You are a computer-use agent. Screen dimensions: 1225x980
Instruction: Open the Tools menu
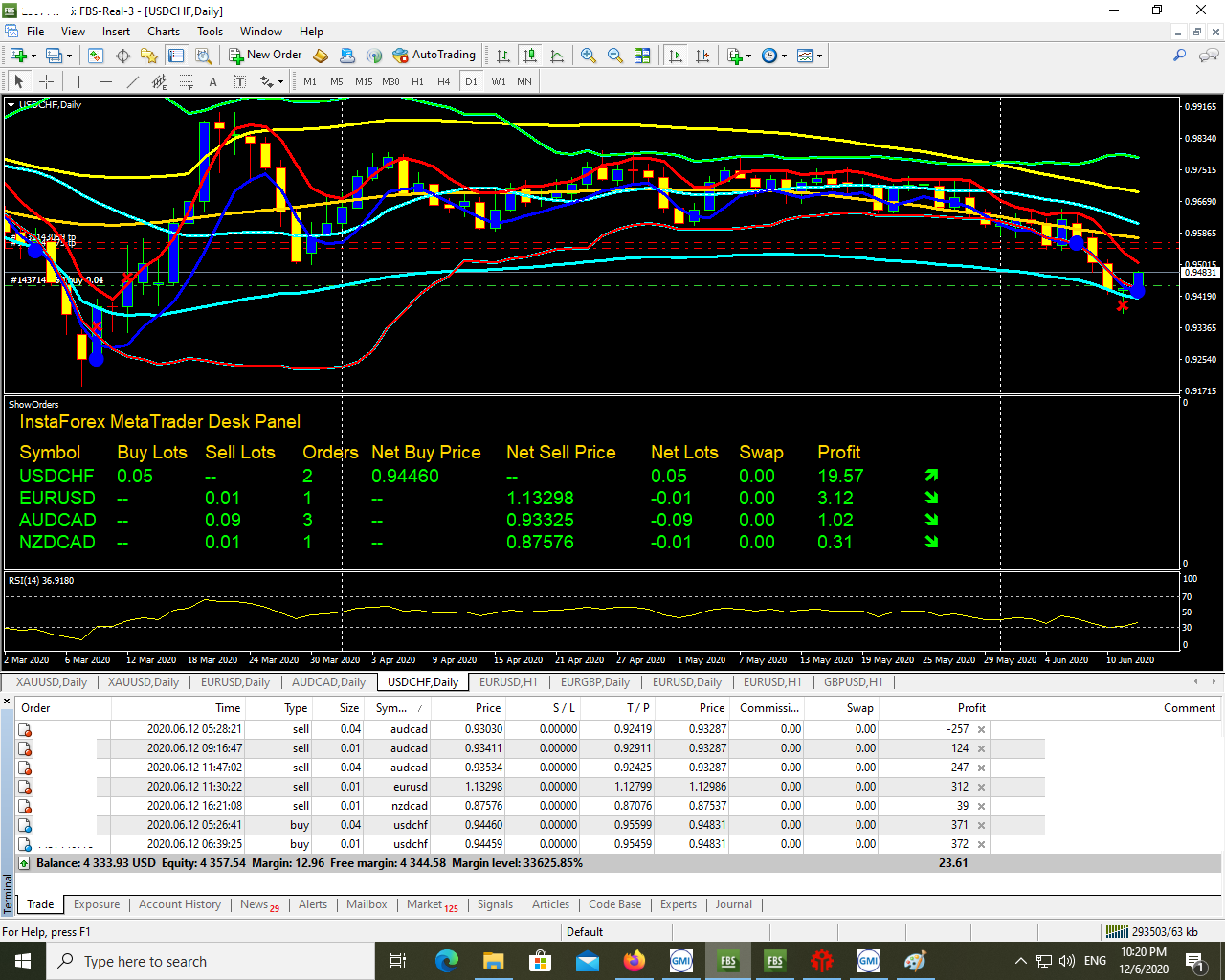(210, 31)
